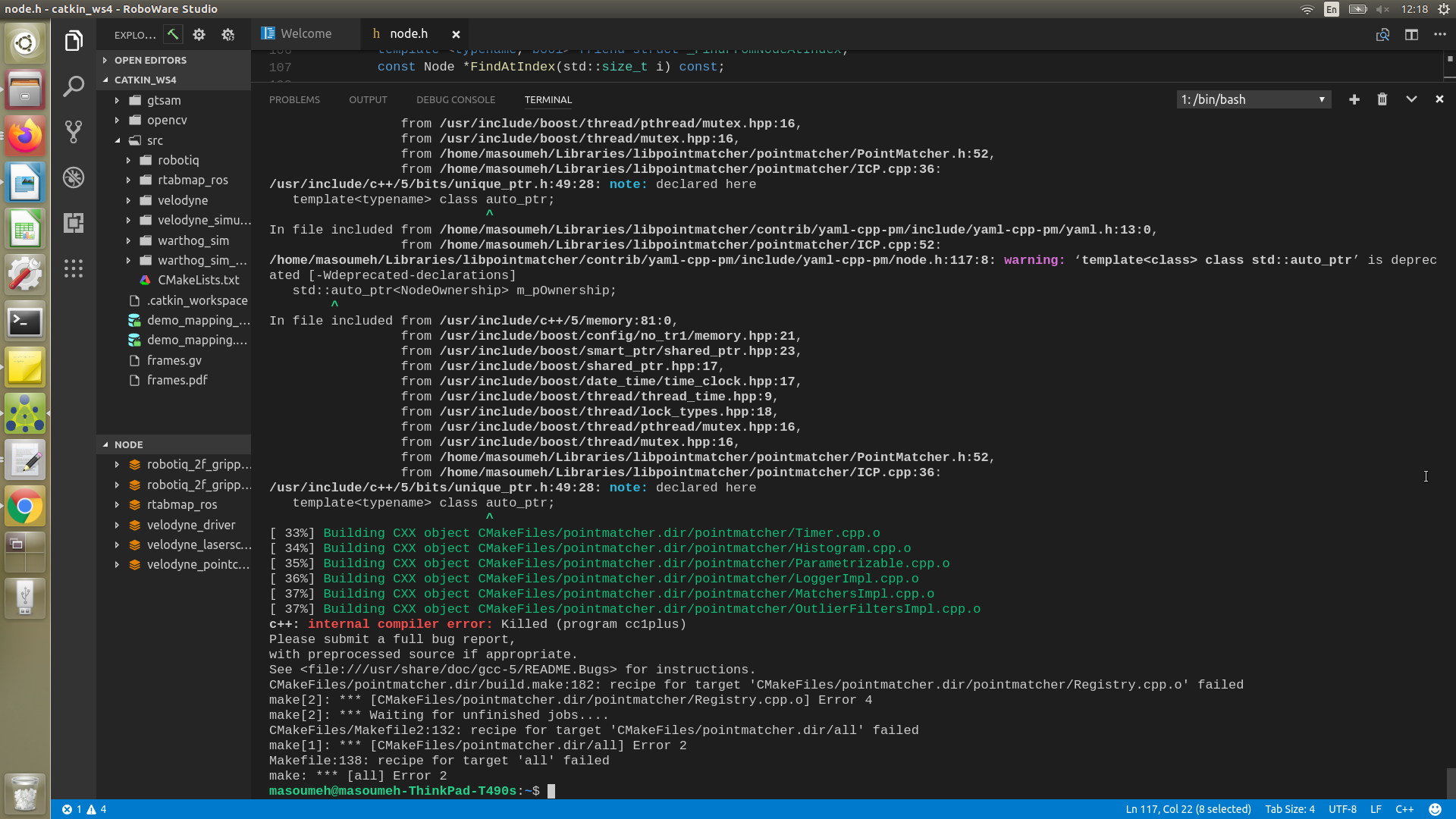Screen dimensions: 1456x819
Task: Click the trash icon to kill terminal
Action: (x=1382, y=99)
